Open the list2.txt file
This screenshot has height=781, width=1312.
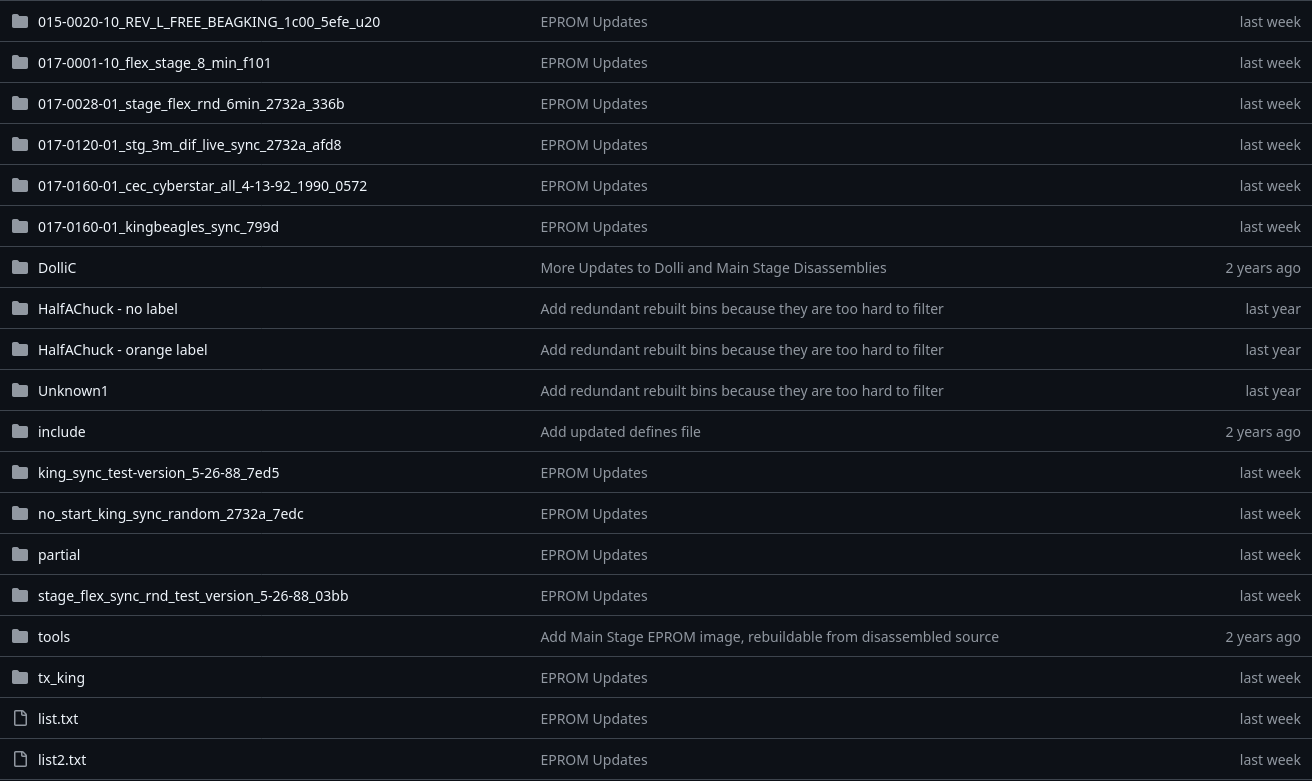pos(62,760)
